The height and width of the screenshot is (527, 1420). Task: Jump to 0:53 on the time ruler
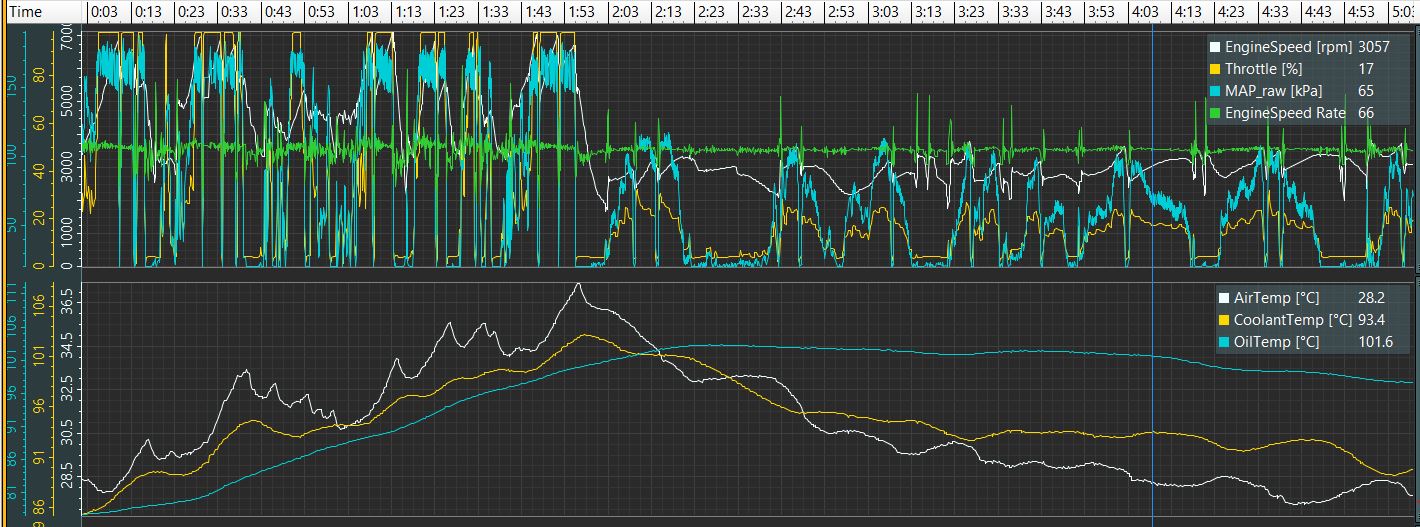(321, 12)
